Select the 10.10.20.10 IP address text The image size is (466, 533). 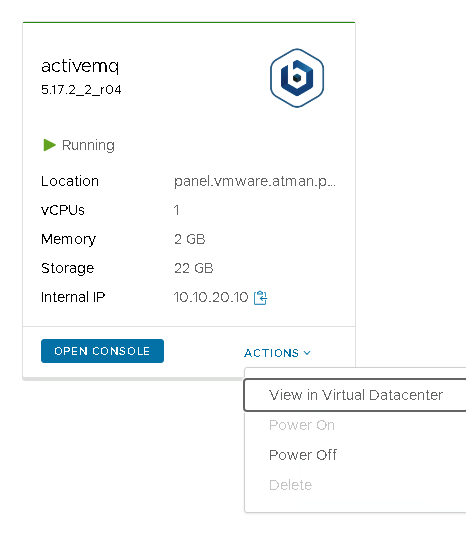211,297
